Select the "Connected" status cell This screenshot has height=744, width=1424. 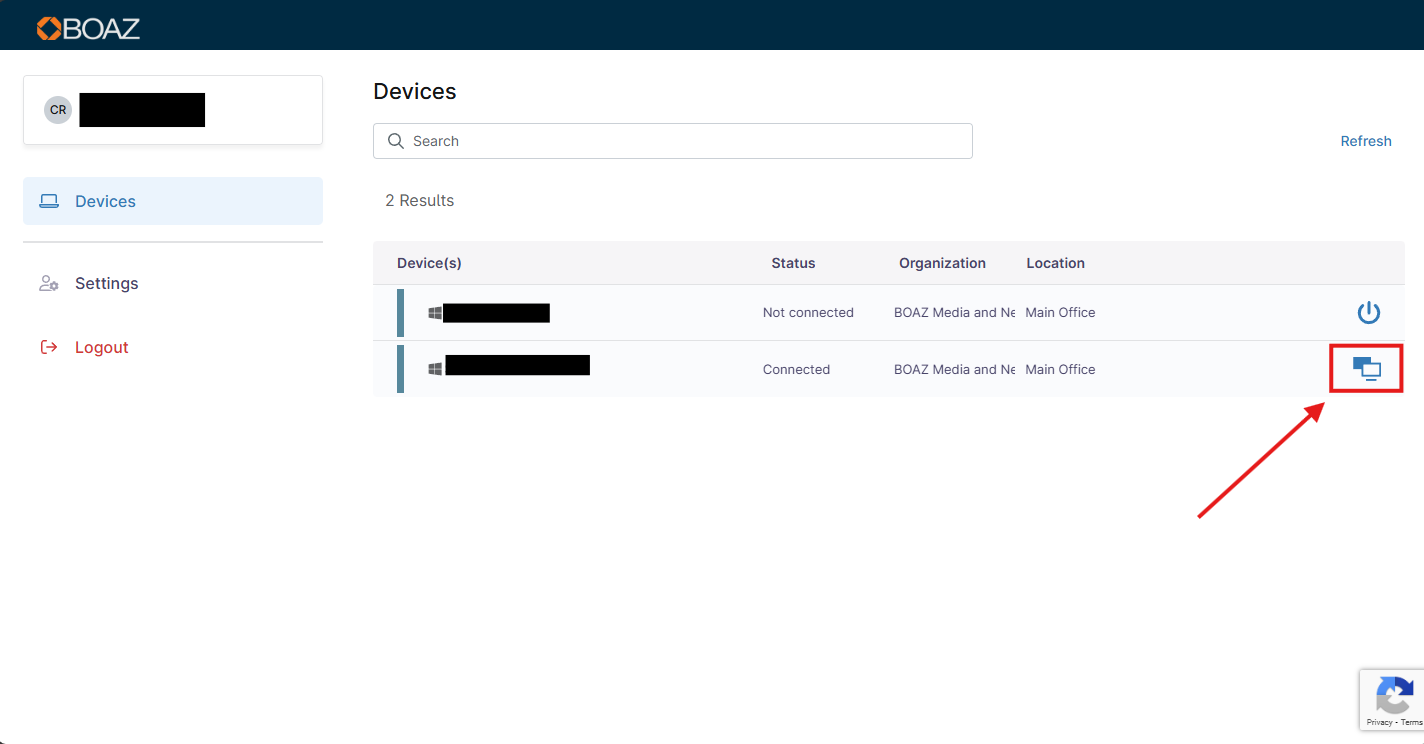(x=796, y=369)
